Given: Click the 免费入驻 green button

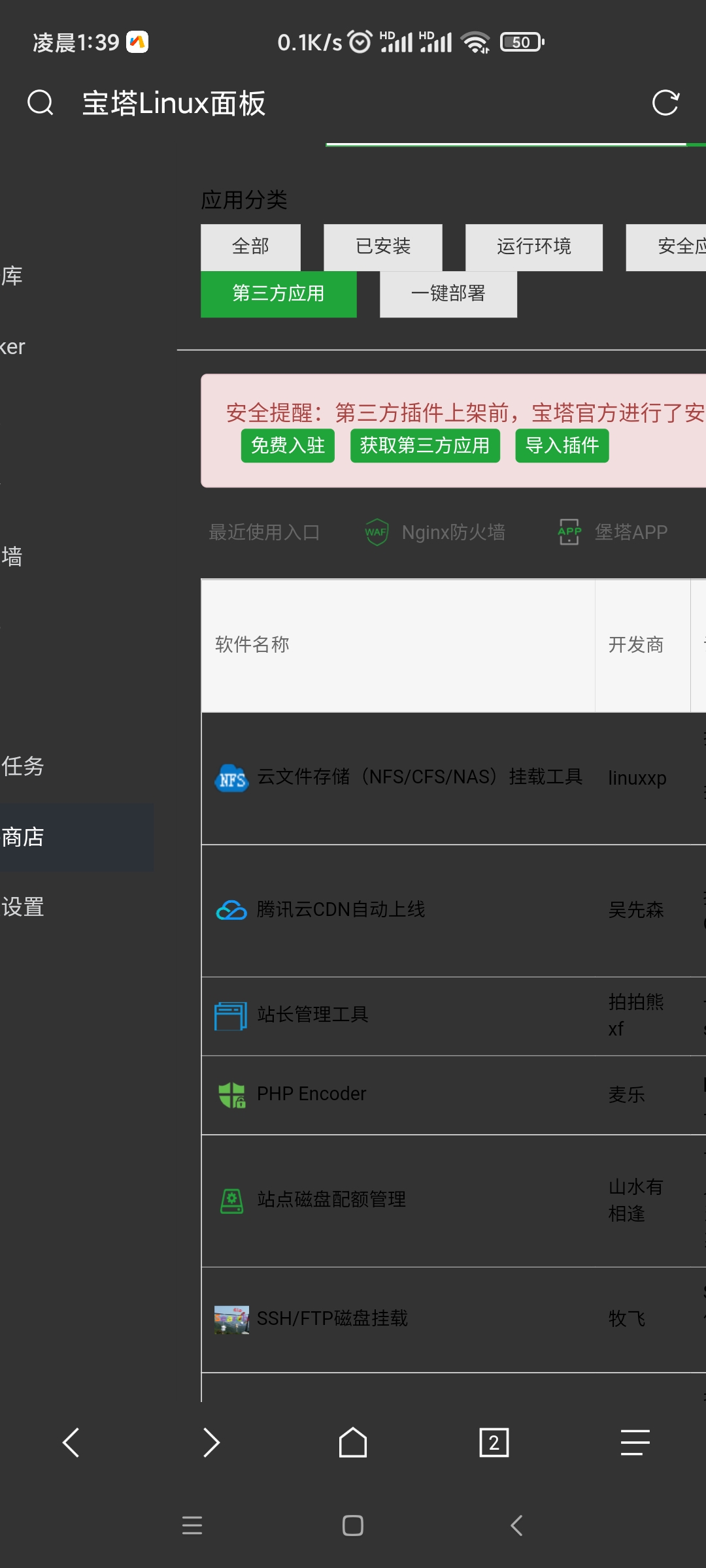Looking at the screenshot, I should click(288, 446).
